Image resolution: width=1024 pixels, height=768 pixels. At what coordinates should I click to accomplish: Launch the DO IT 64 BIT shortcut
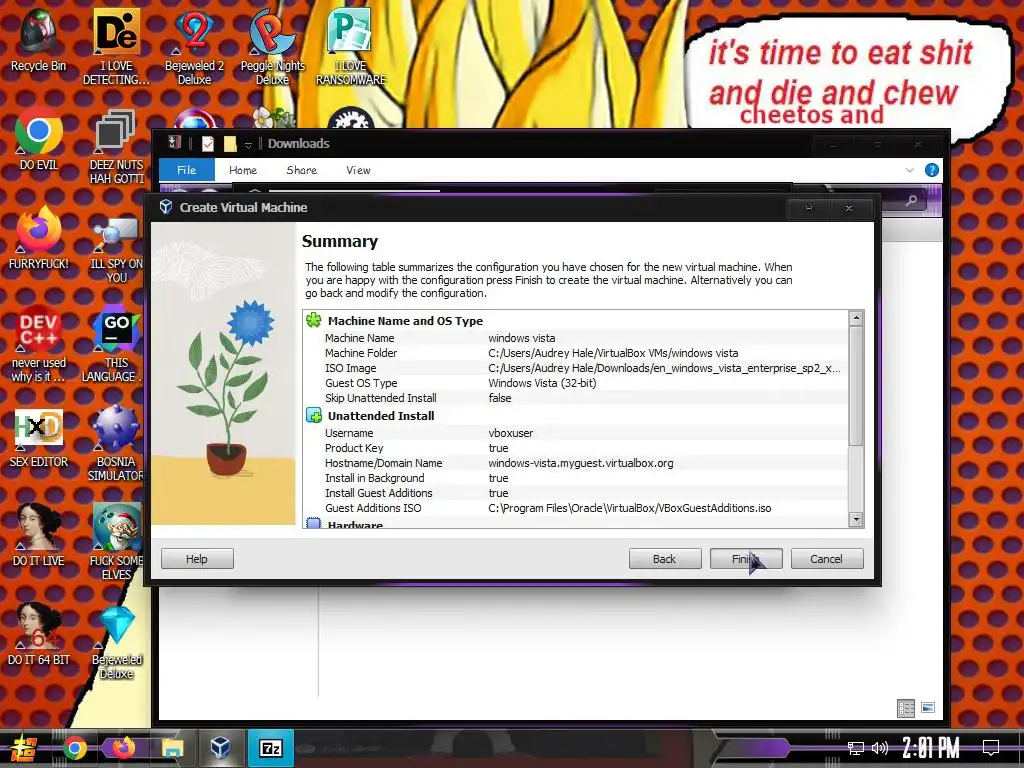[38, 633]
